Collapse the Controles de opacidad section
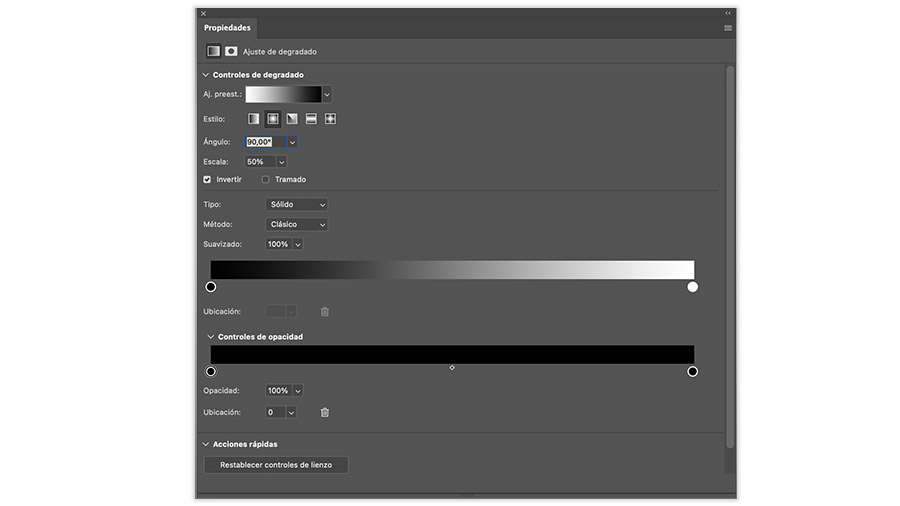900x506 pixels. coord(211,337)
